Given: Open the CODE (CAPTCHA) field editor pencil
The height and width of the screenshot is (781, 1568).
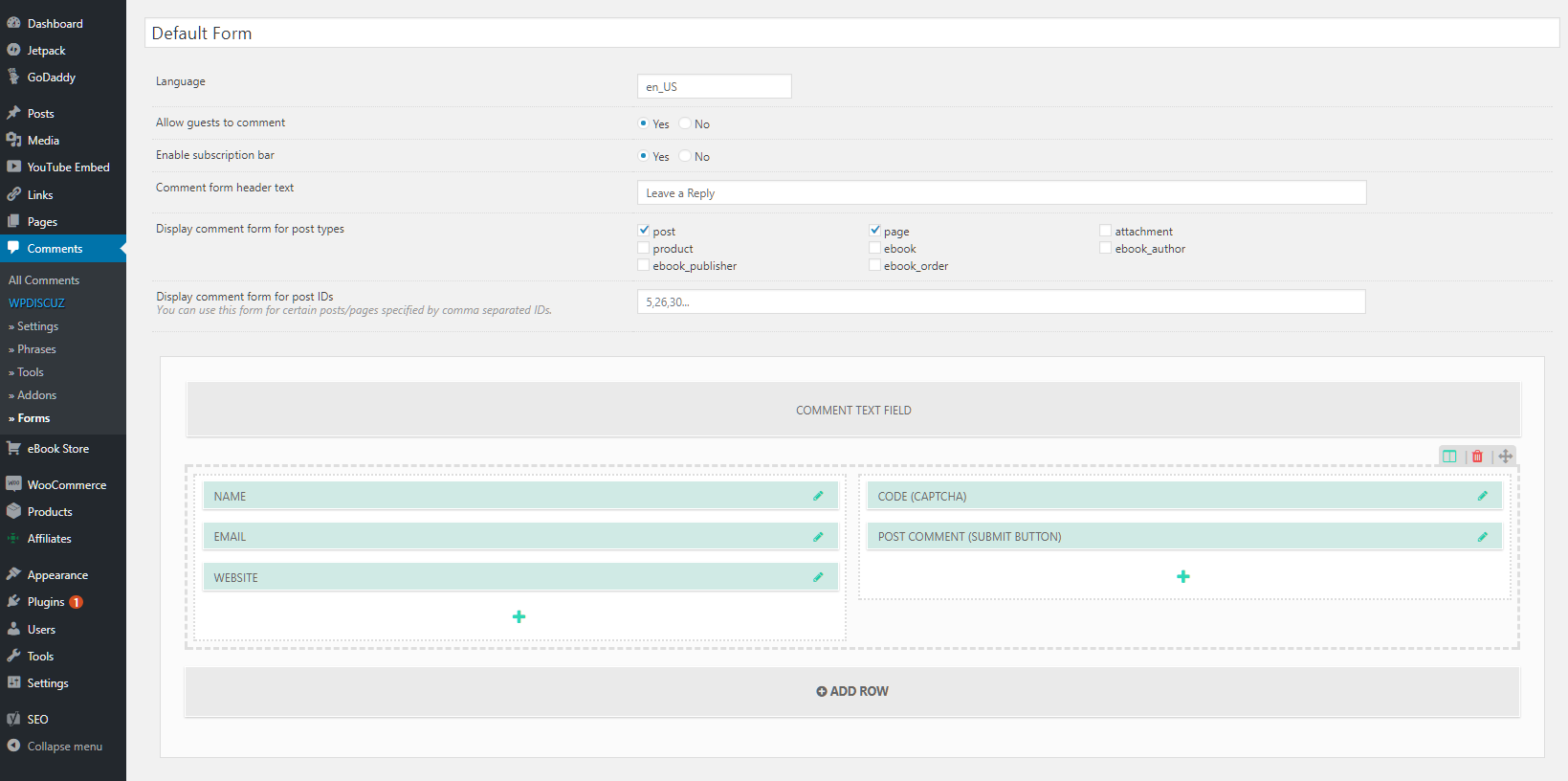Looking at the screenshot, I should tap(1482, 496).
